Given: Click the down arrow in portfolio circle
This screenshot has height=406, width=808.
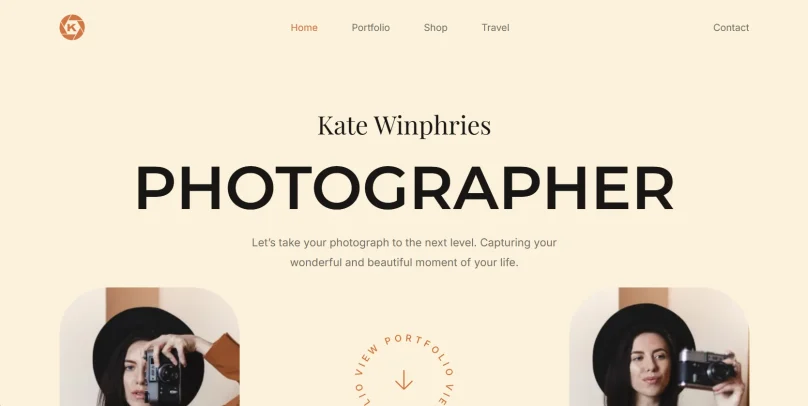Looking at the screenshot, I should (404, 380).
